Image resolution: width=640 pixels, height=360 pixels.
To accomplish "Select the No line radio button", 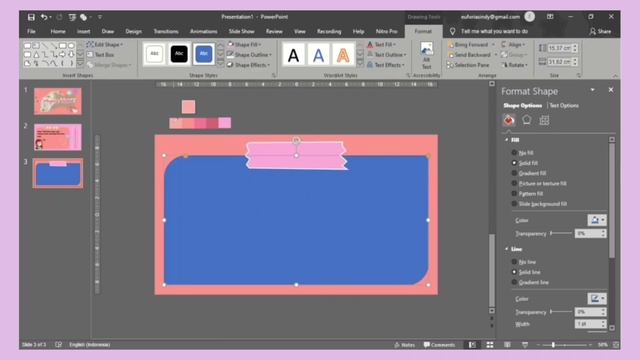I will pyautogui.click(x=514, y=262).
